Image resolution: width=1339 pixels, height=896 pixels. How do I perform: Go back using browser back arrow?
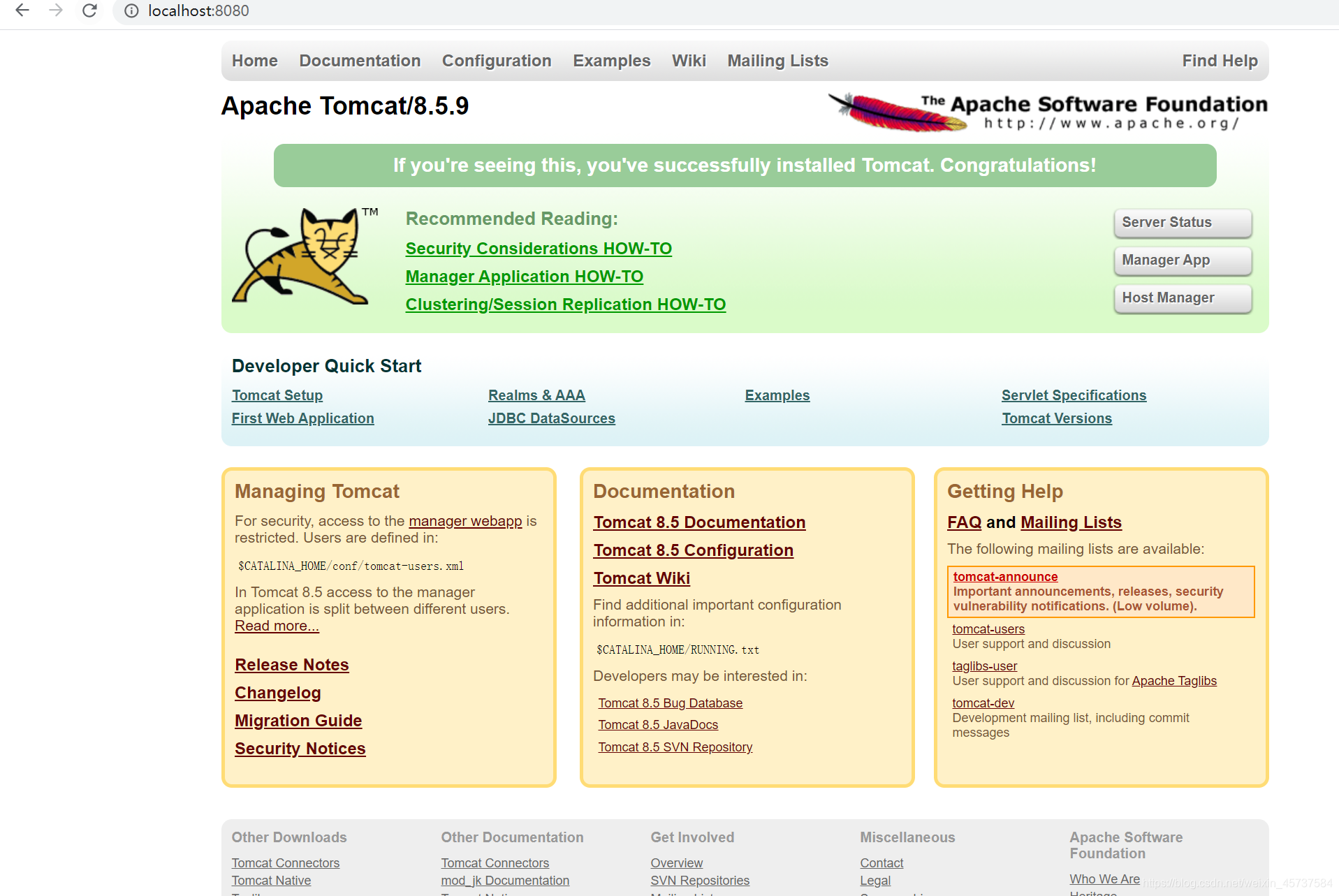22,10
